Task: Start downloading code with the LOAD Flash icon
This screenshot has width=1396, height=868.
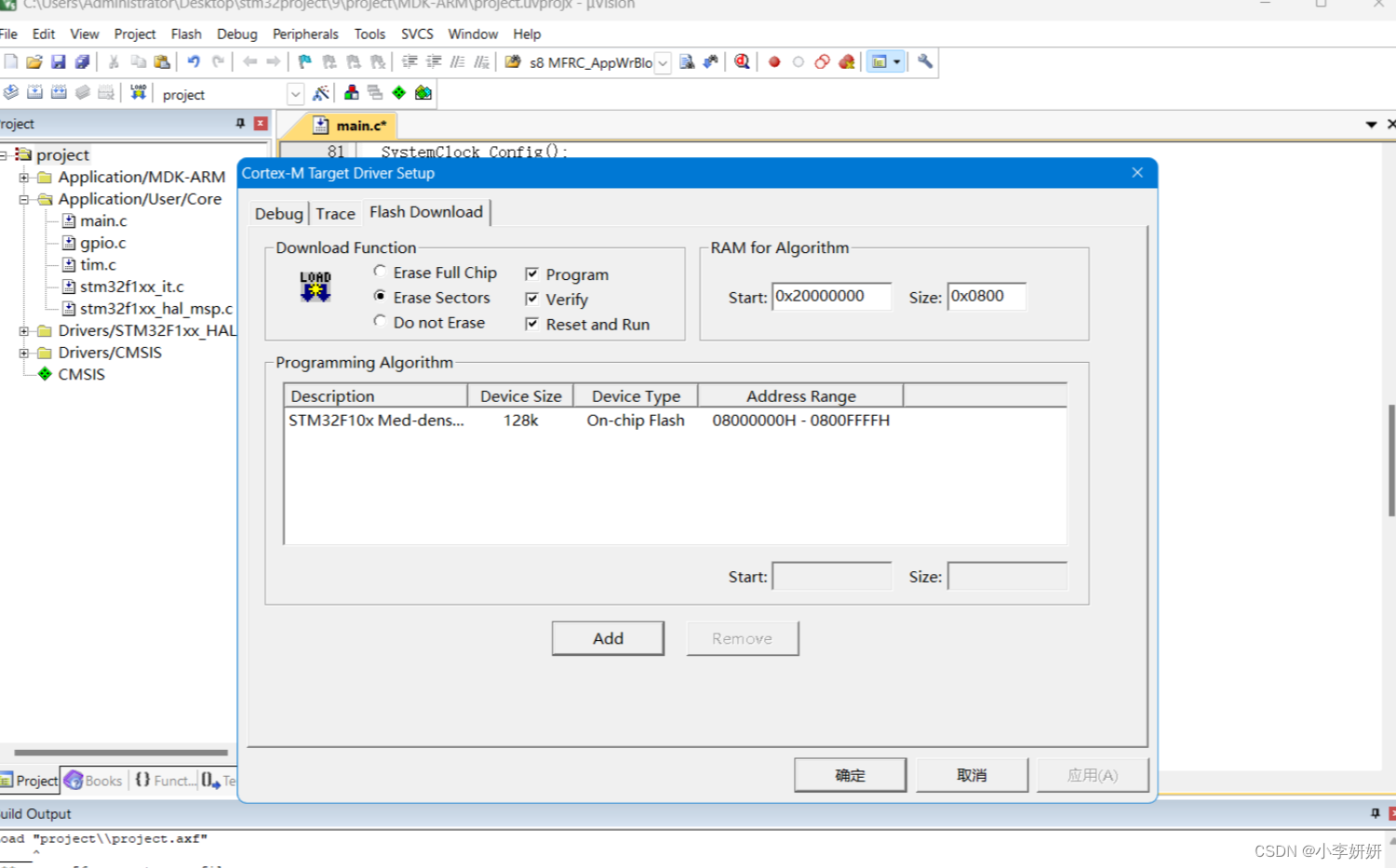Action: [138, 91]
